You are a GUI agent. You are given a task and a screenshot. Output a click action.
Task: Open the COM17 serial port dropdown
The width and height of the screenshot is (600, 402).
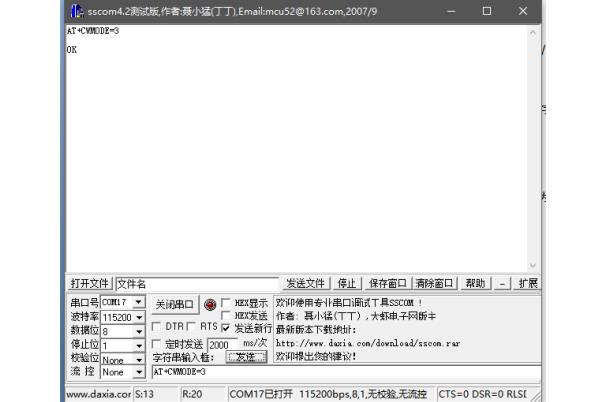click(139, 302)
